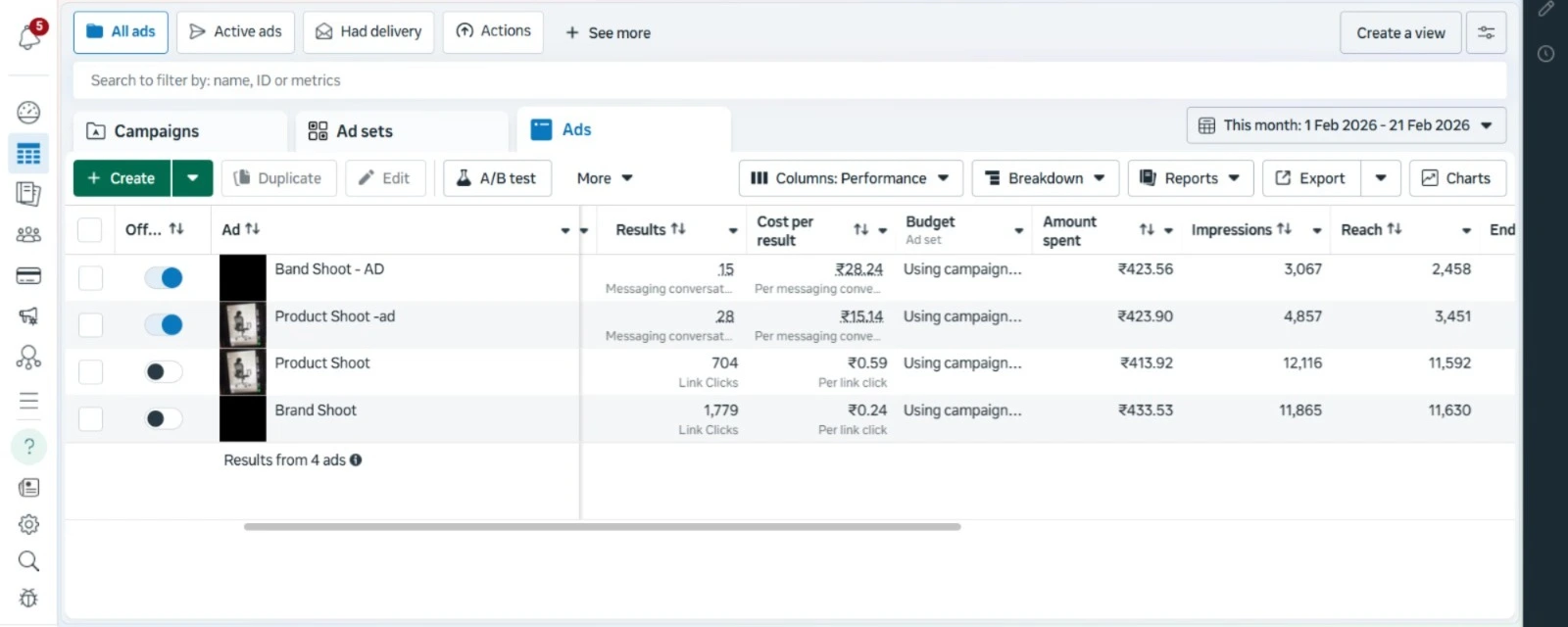This screenshot has width=1568, height=627.
Task: Click the pencil edit icon on right rail
Action: [x=1546, y=10]
